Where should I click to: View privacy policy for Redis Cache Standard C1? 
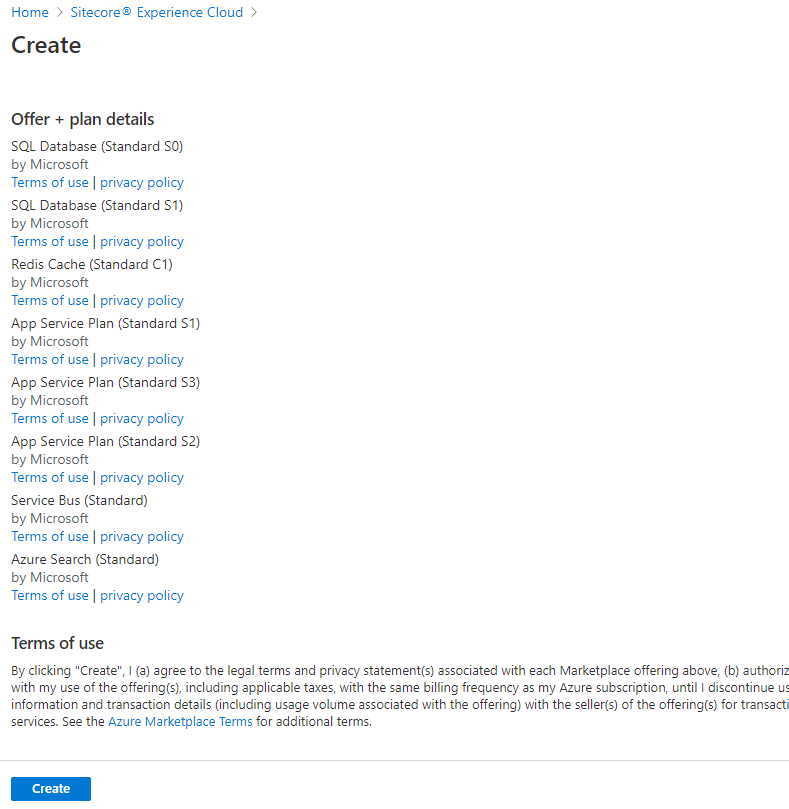click(x=142, y=301)
